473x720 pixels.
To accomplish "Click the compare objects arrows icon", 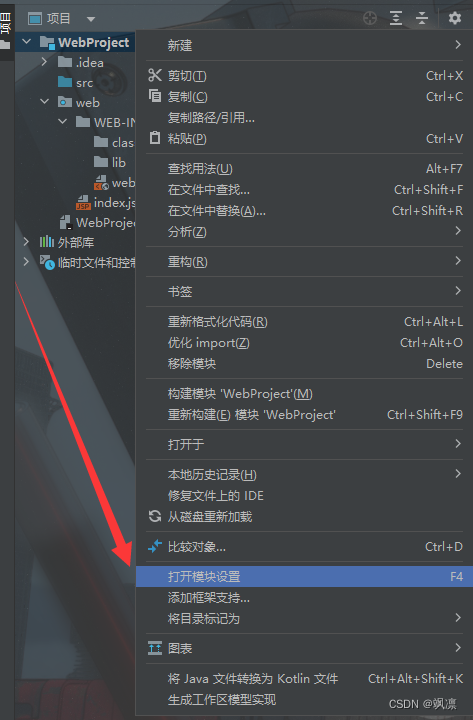I will 155,546.
